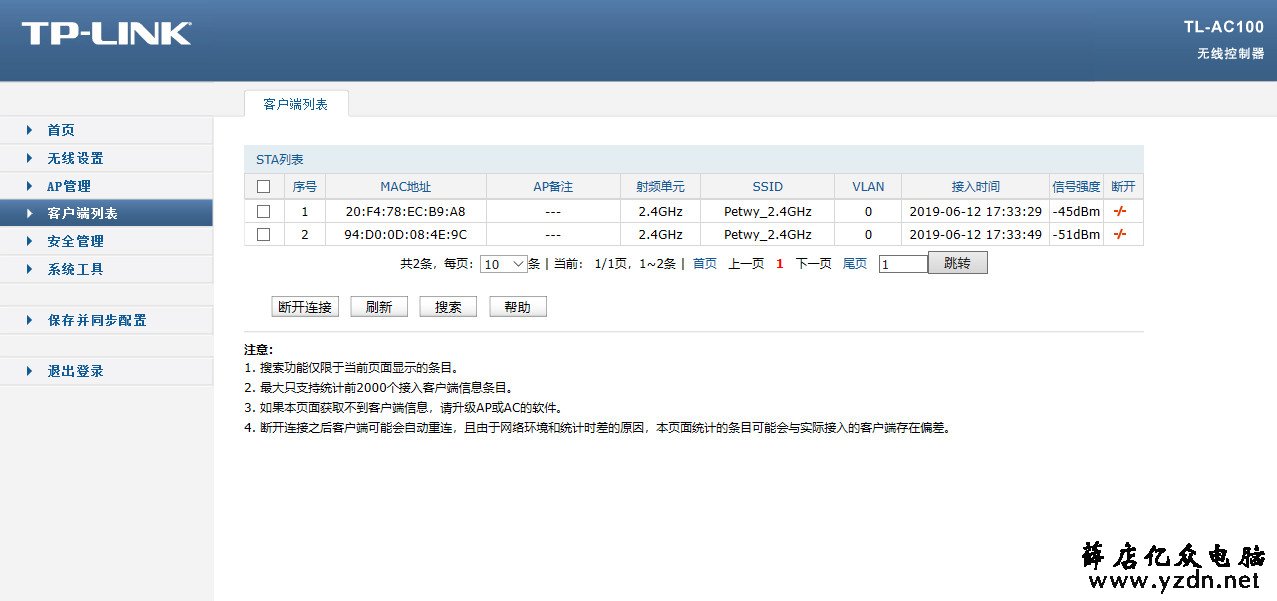
Task: Click signal strength value -51dBm
Action: pyautogui.click(x=1077, y=234)
